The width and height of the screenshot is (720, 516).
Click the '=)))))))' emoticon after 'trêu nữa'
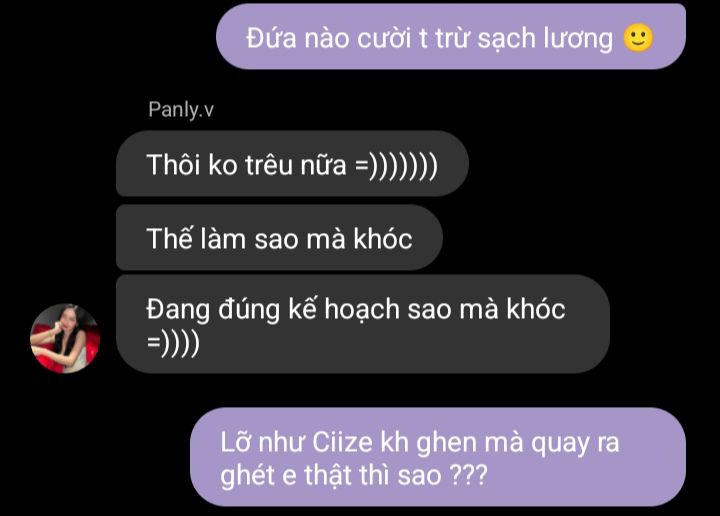[x=396, y=166]
